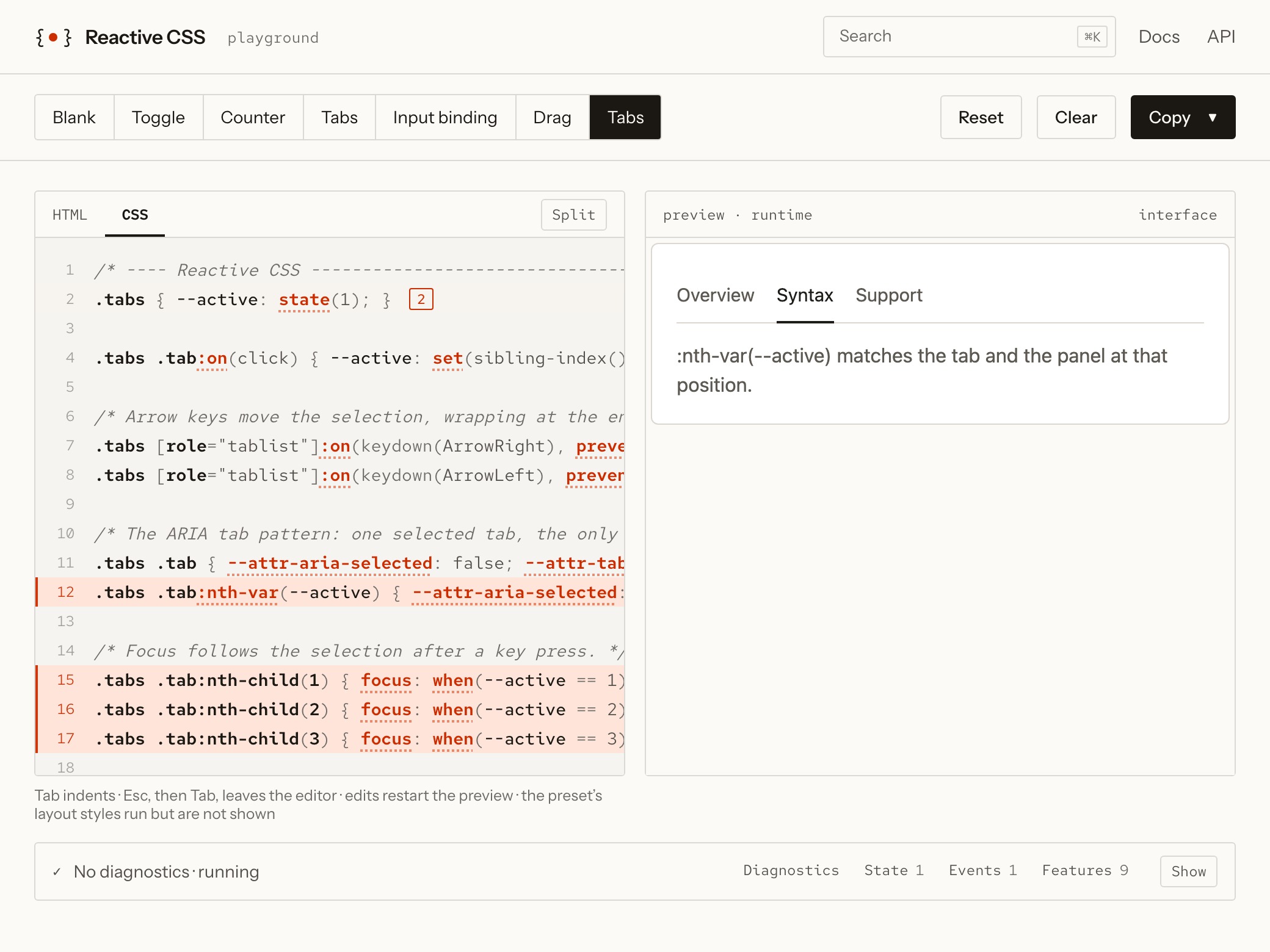Click the Clear button
Screen dimensions: 1270x952
pyautogui.click(x=1076, y=117)
